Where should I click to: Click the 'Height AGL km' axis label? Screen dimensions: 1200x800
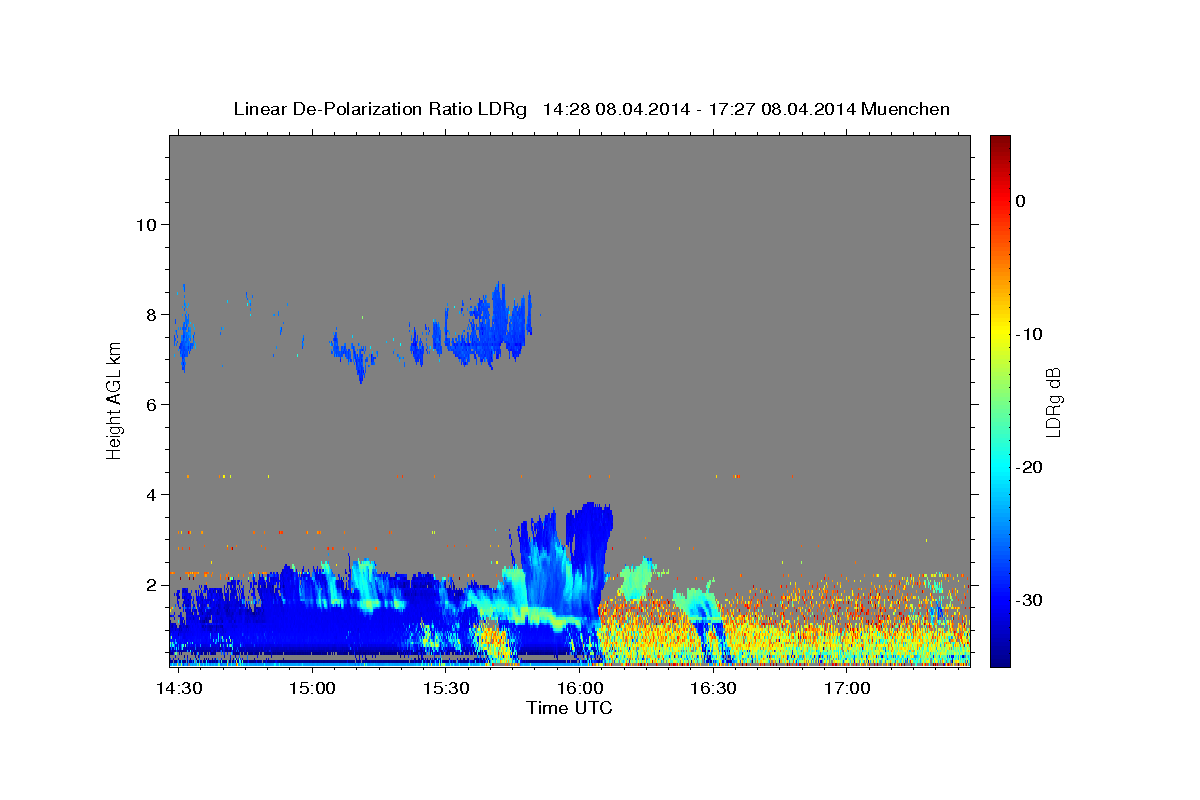pos(115,400)
